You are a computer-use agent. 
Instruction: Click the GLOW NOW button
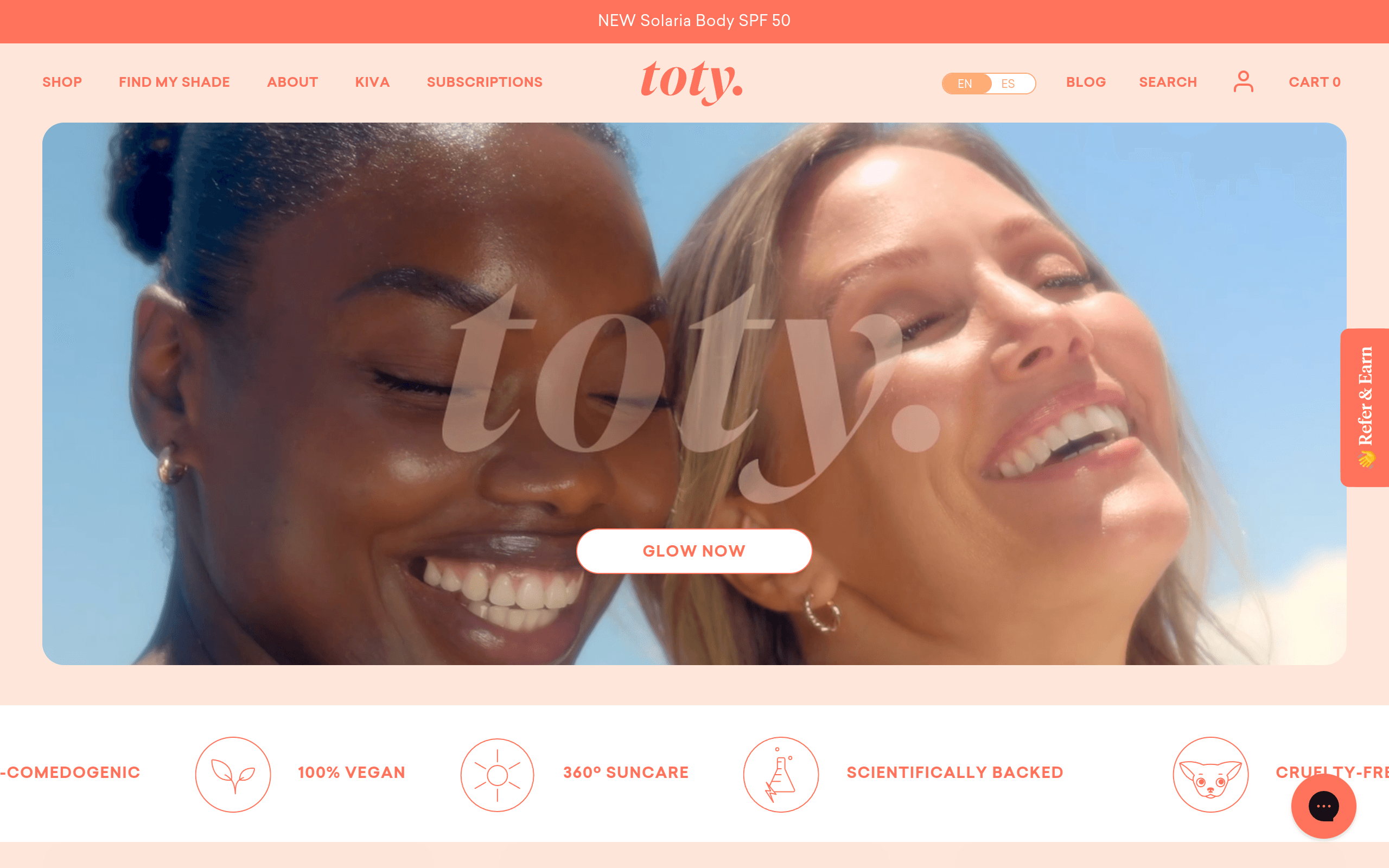pos(693,551)
